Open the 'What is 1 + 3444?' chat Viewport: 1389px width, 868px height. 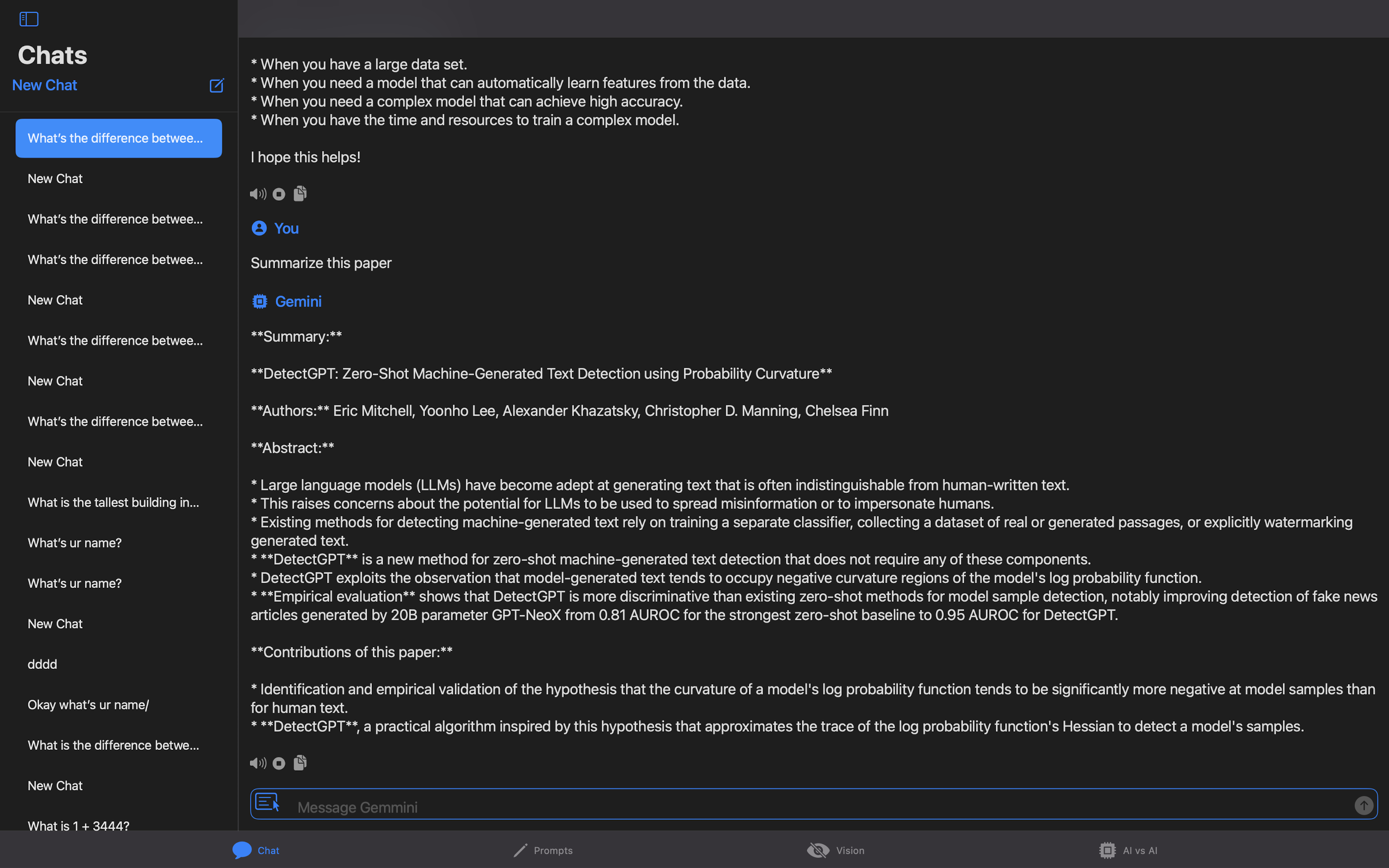[x=79, y=826]
